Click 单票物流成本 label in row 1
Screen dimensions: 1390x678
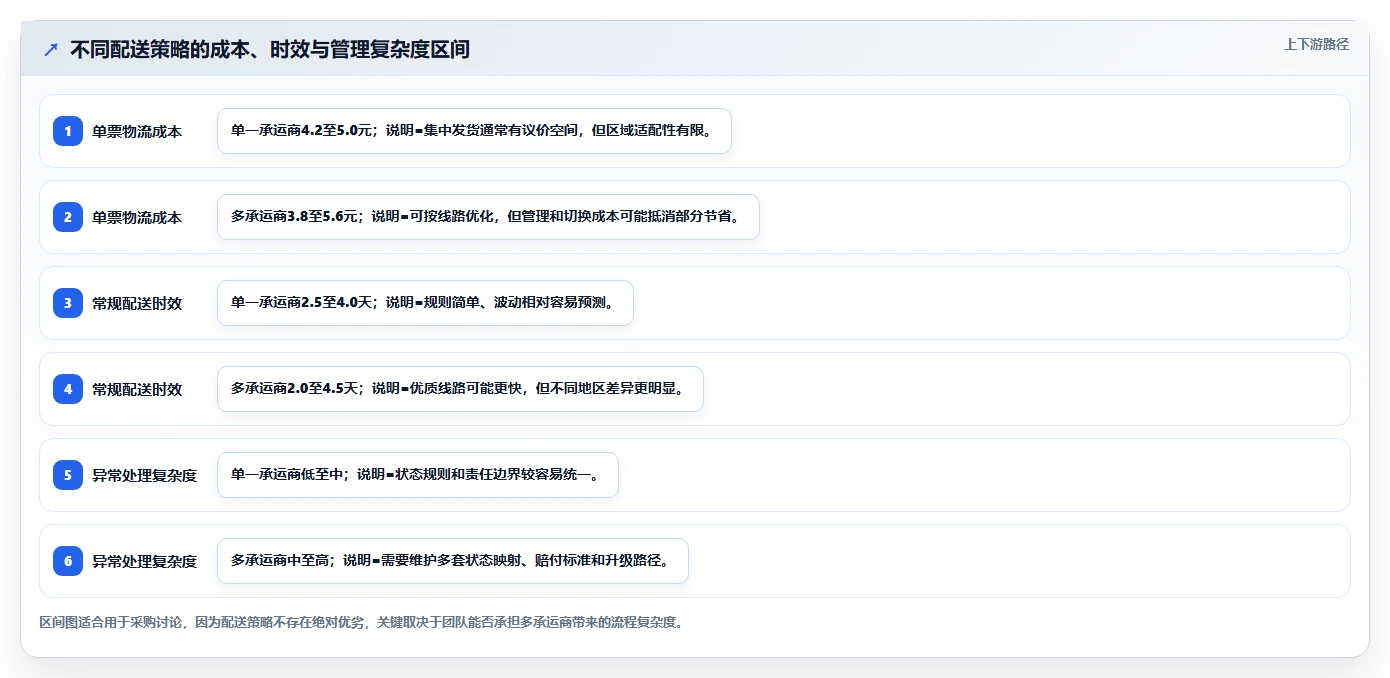click(137, 131)
